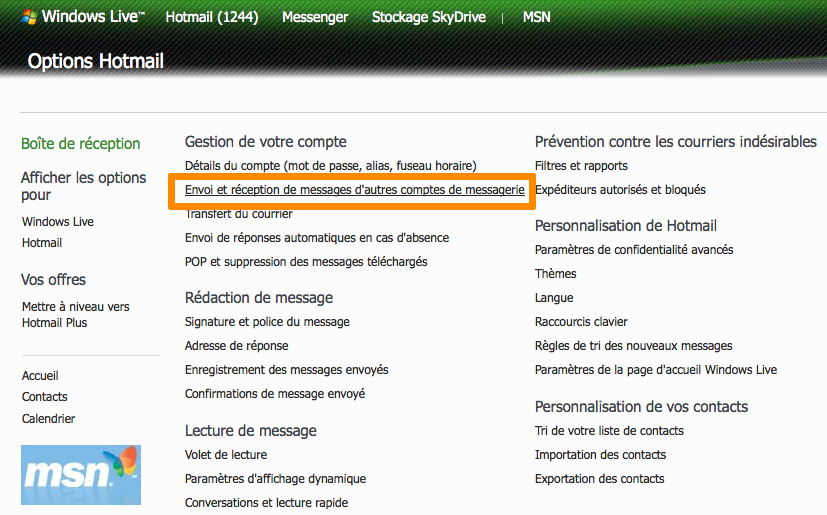The image size is (827, 515).
Task: Click the Windows Live logo
Action: coord(83,17)
